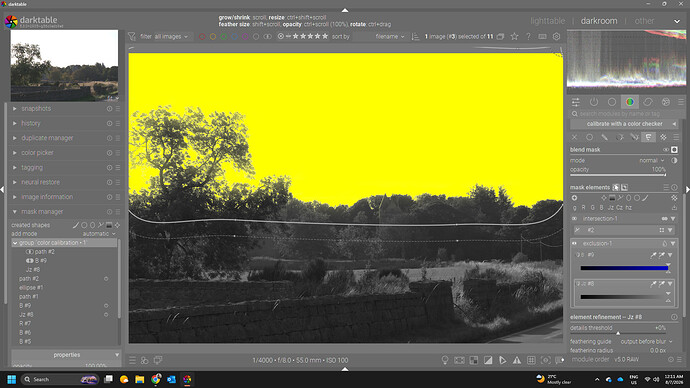Toggle clipping warning triangle icon
Image resolution: width=690 pixels, height=388 pixels.
(517, 360)
